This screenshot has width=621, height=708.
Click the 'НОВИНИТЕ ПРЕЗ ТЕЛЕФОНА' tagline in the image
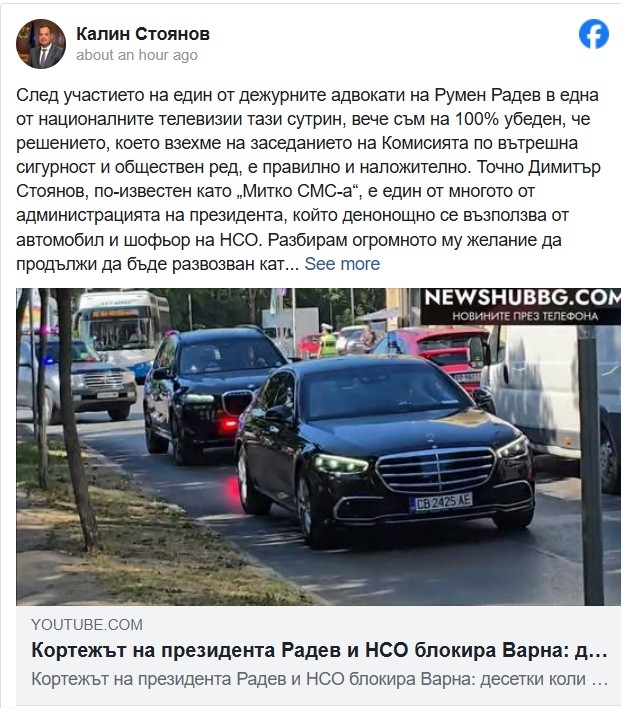[525, 316]
